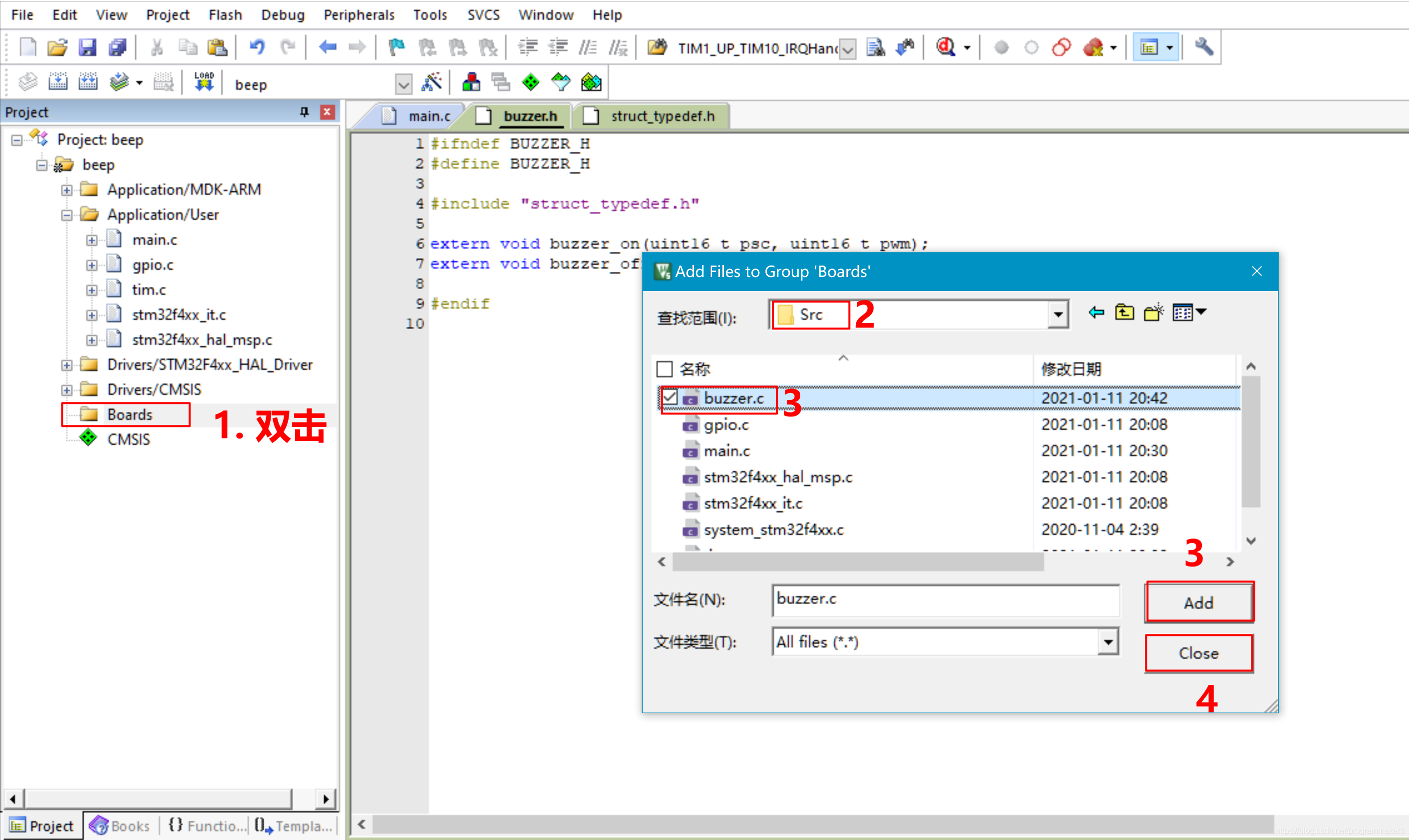This screenshot has height=840, width=1409.
Task: Expand the Drivers/CMSIS tree group
Action: point(67,390)
